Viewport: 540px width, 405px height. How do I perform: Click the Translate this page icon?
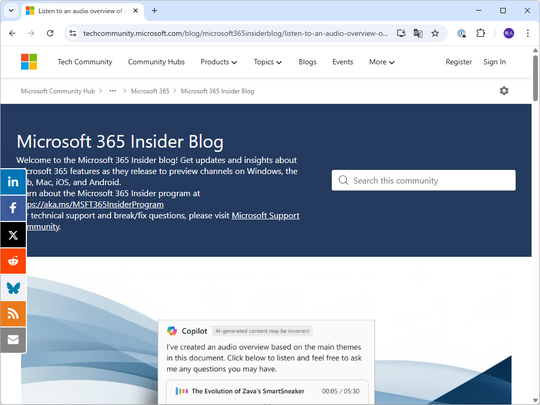(418, 33)
